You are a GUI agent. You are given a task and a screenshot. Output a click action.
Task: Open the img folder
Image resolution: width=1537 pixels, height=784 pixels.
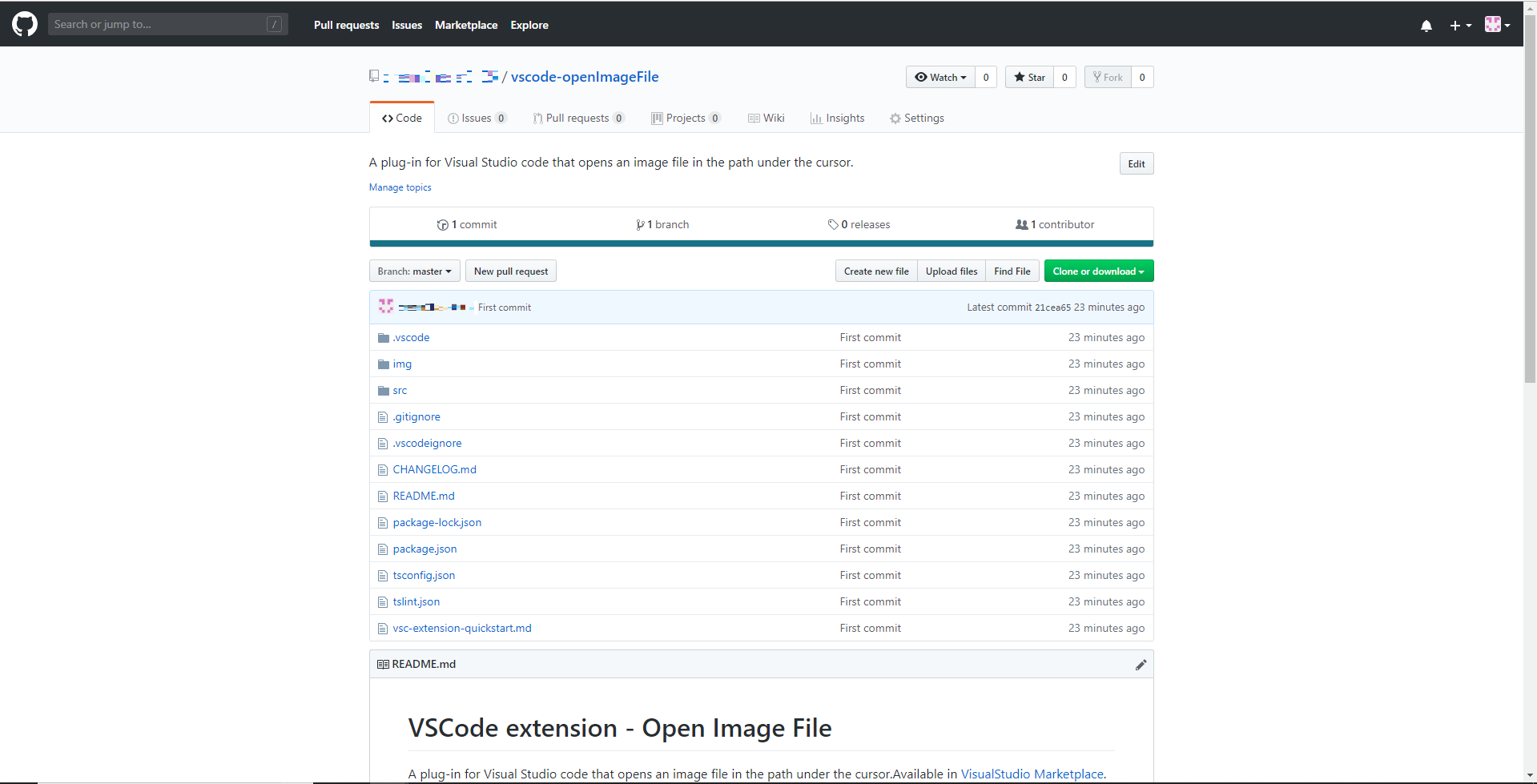(x=402, y=364)
